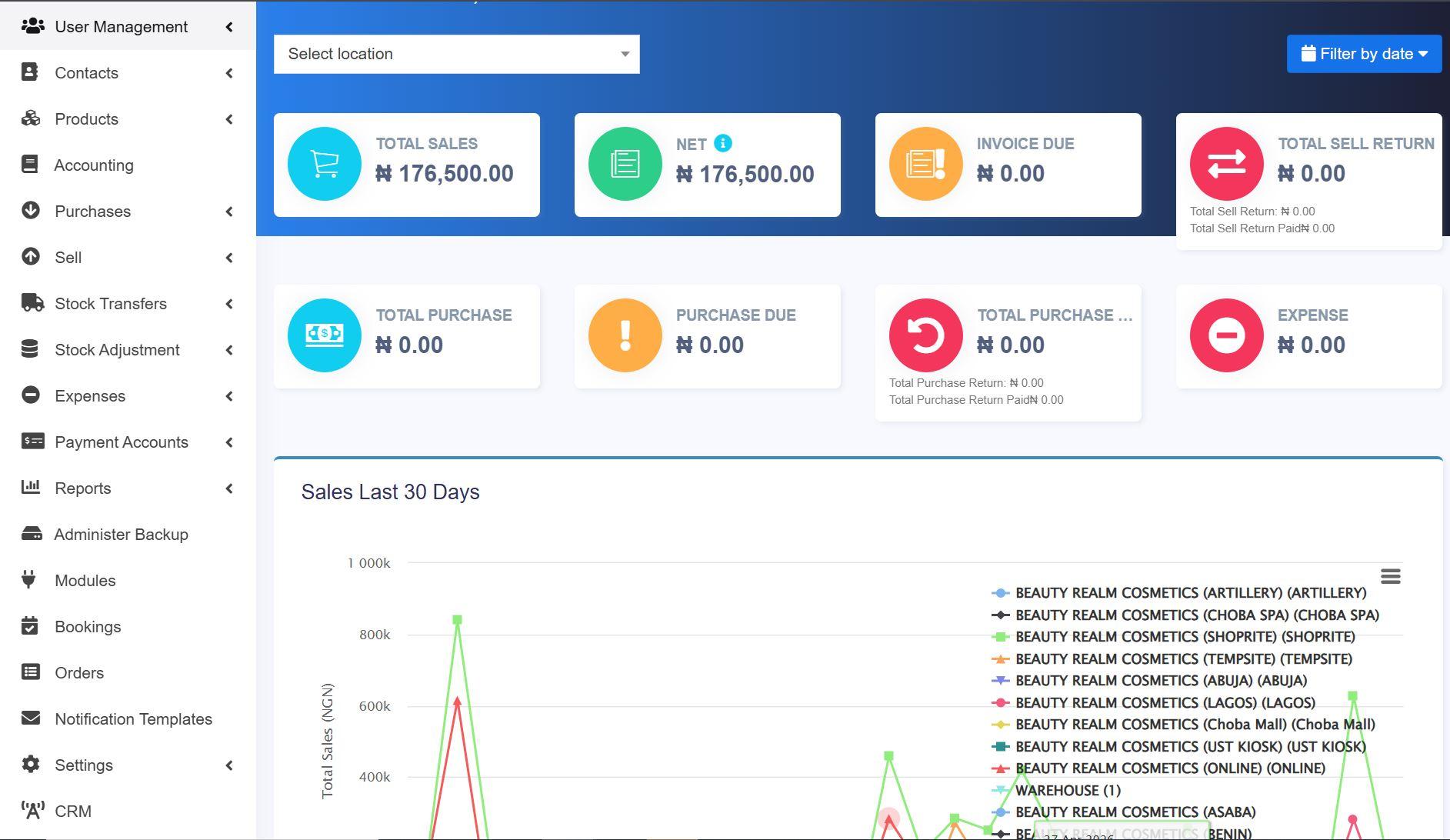
Task: Click the Total Sell Return arrows icon
Action: [1227, 164]
